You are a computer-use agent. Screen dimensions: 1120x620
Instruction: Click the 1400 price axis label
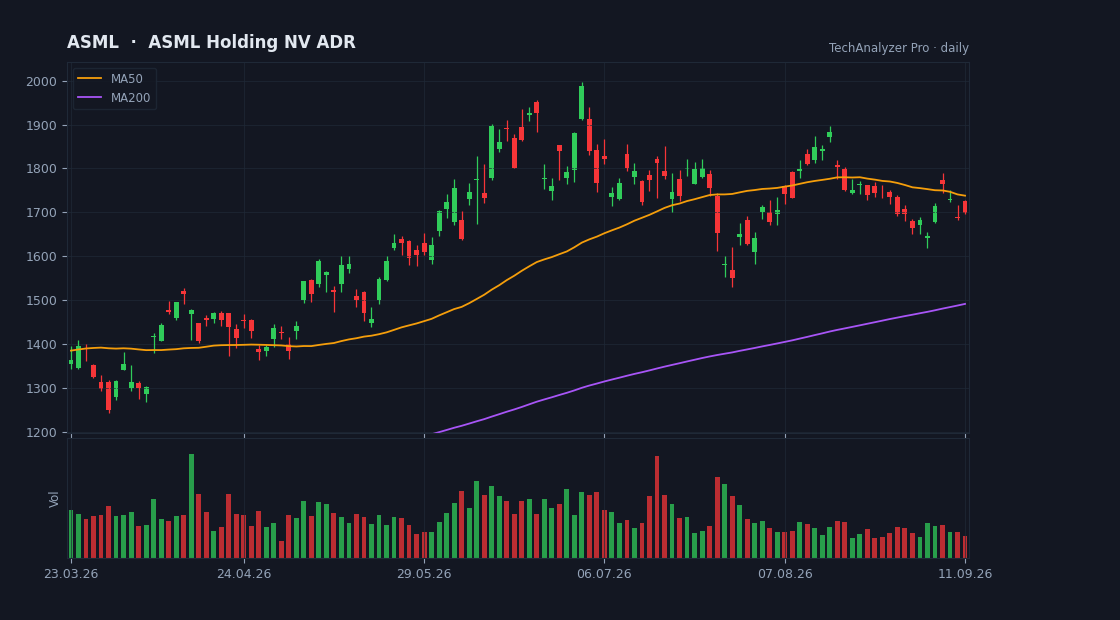click(42, 345)
